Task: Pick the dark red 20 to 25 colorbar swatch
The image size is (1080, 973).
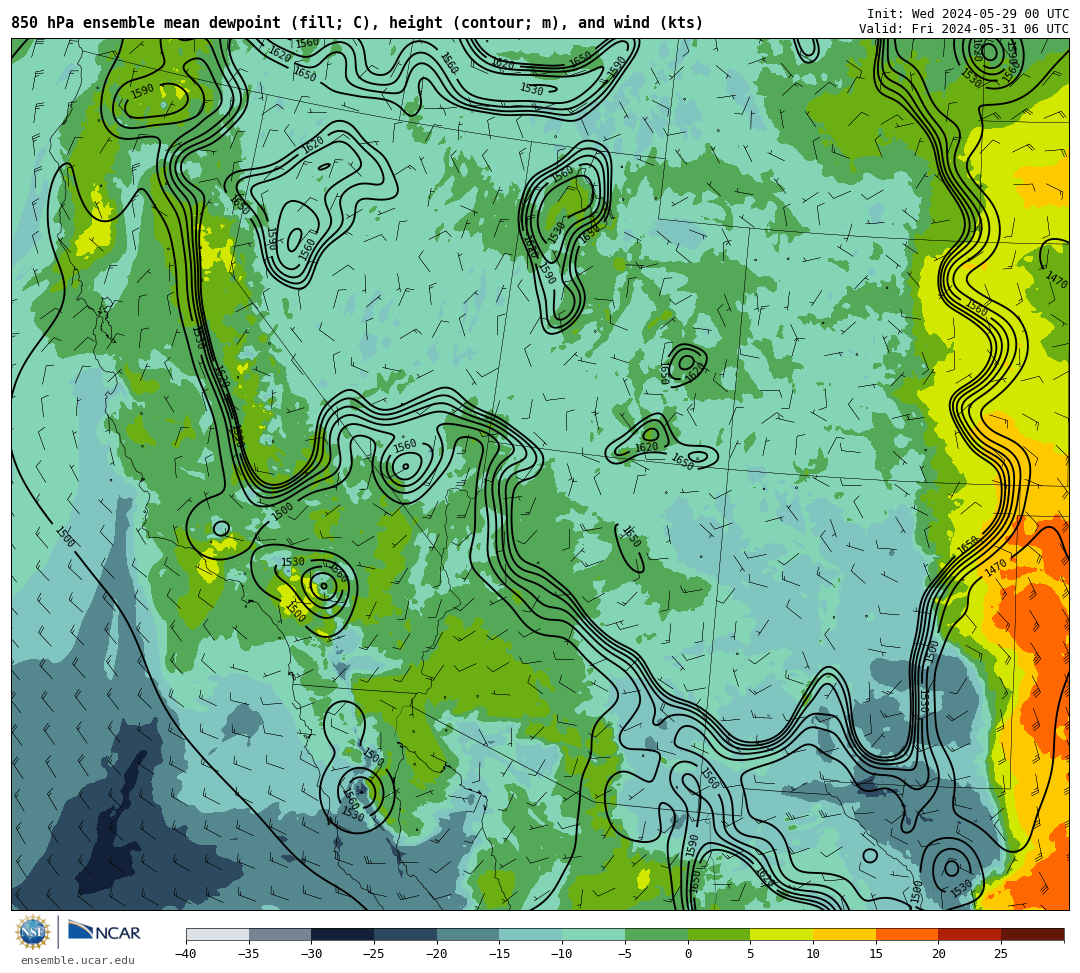Action: (970, 935)
